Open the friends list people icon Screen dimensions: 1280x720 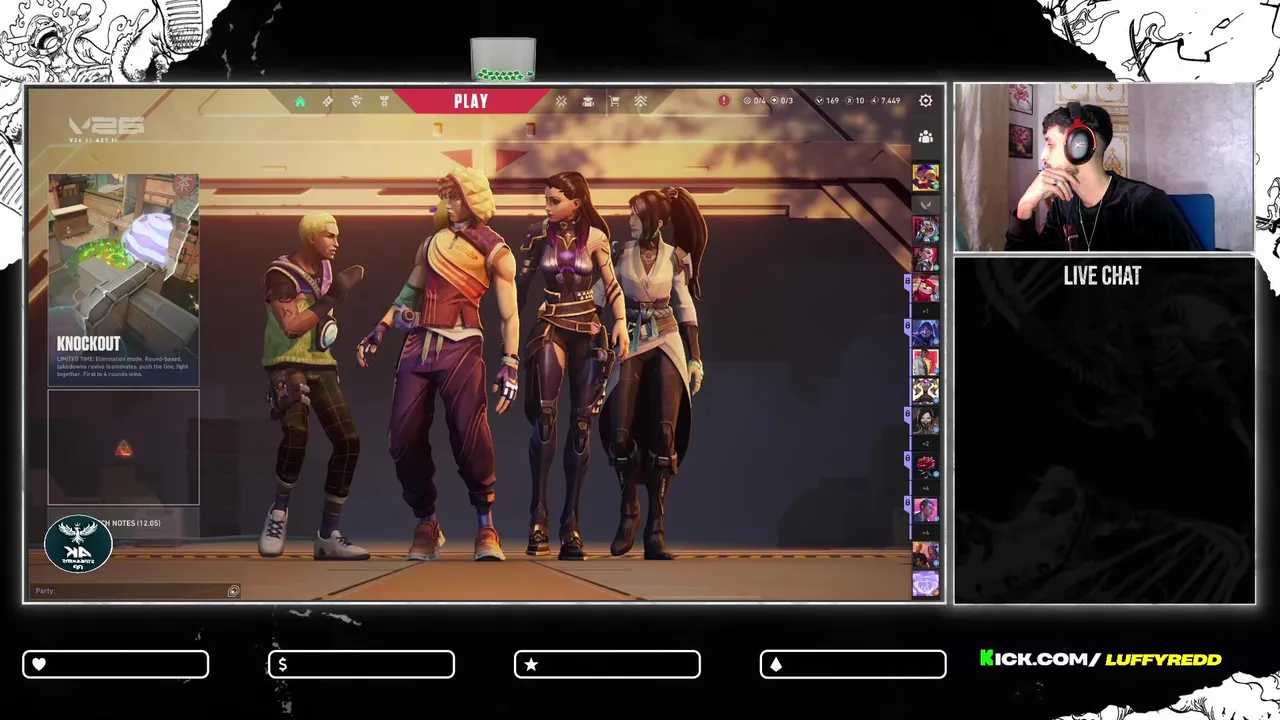(926, 137)
